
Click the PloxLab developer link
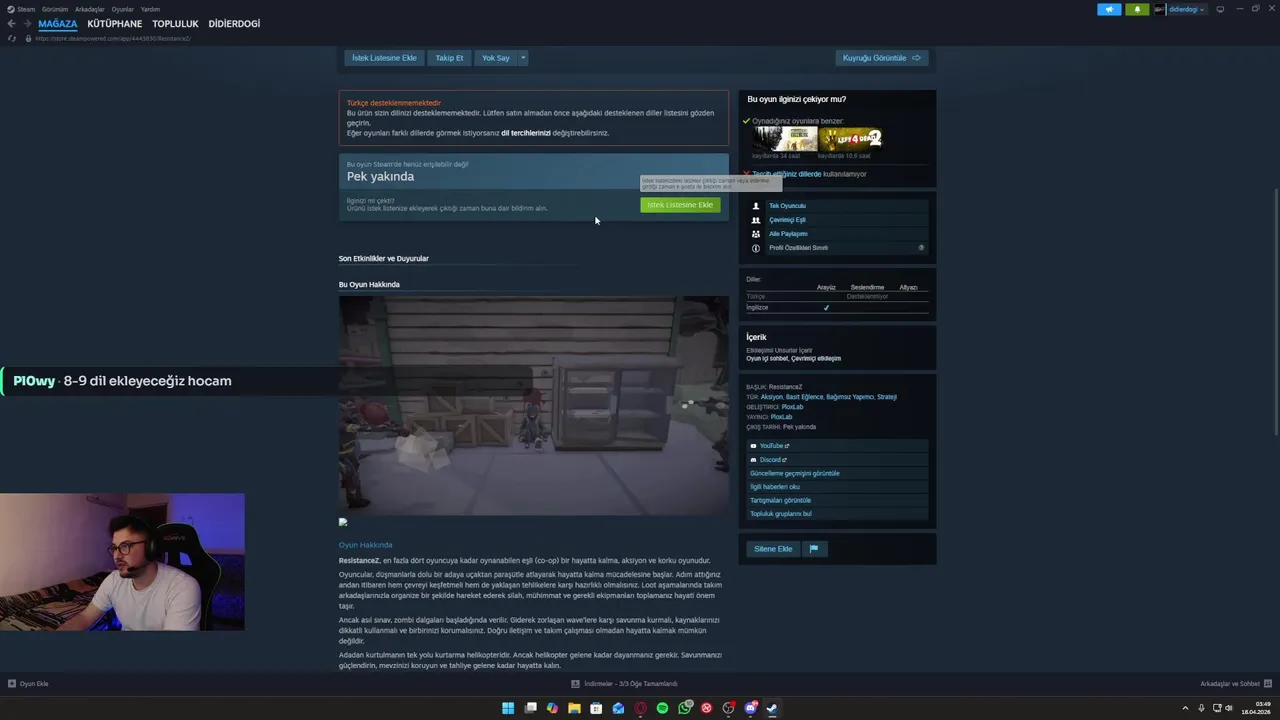pyautogui.click(x=792, y=407)
